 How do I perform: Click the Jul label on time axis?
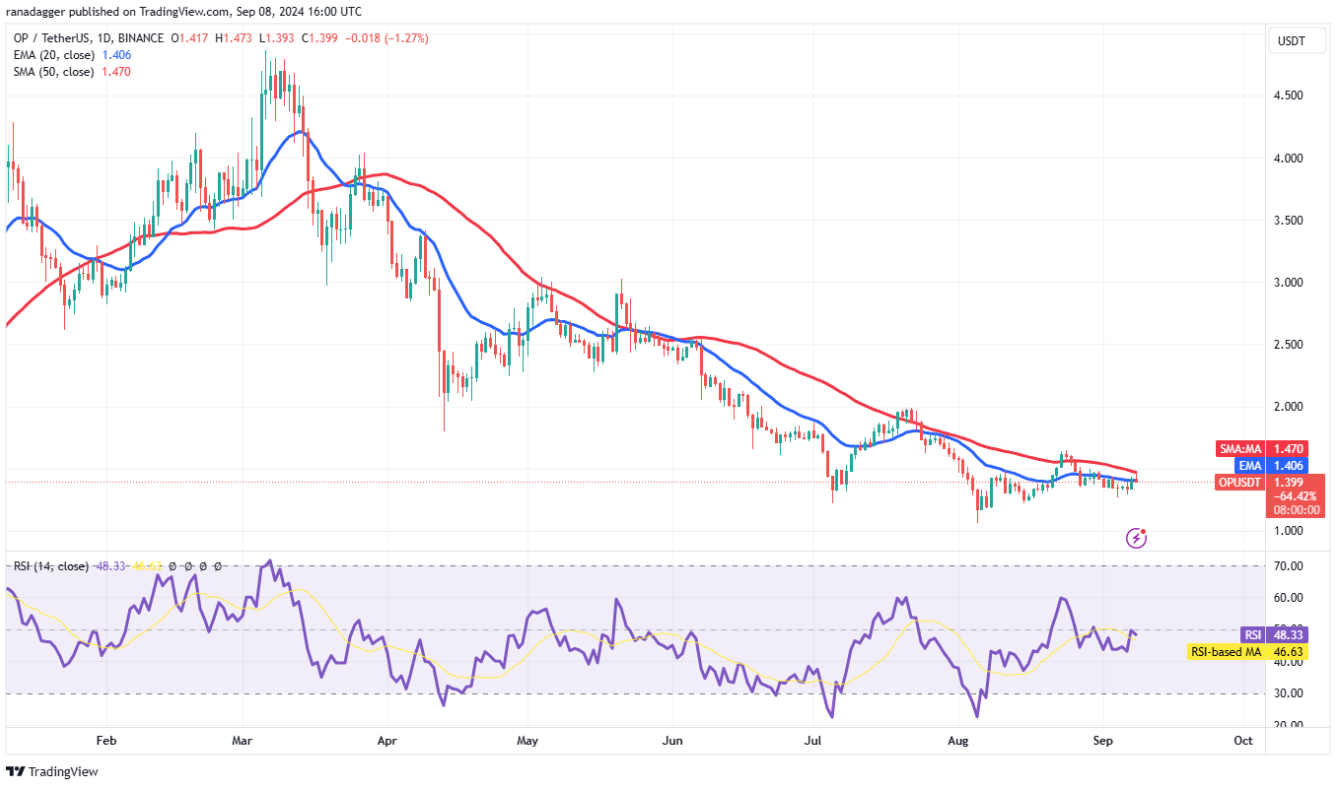813,741
